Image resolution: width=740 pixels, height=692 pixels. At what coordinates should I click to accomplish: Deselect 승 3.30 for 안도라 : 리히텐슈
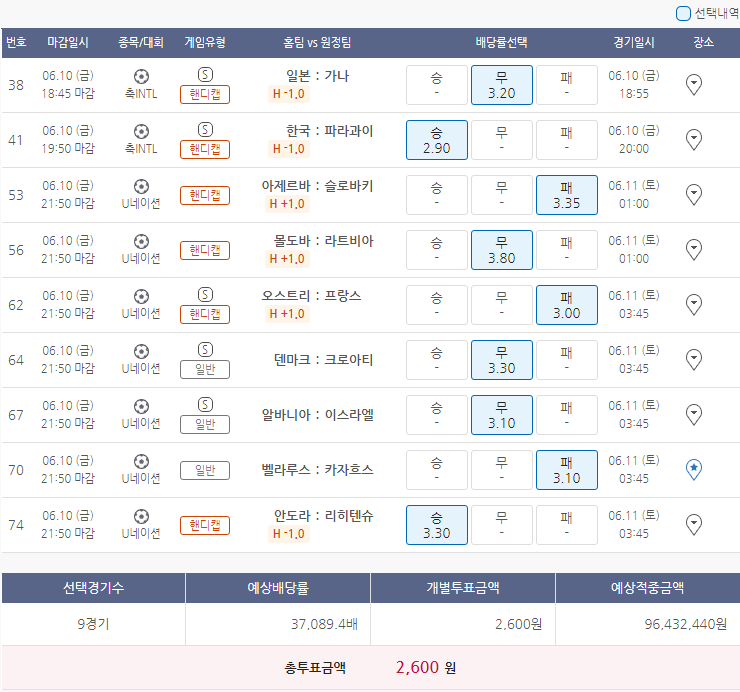coord(437,525)
